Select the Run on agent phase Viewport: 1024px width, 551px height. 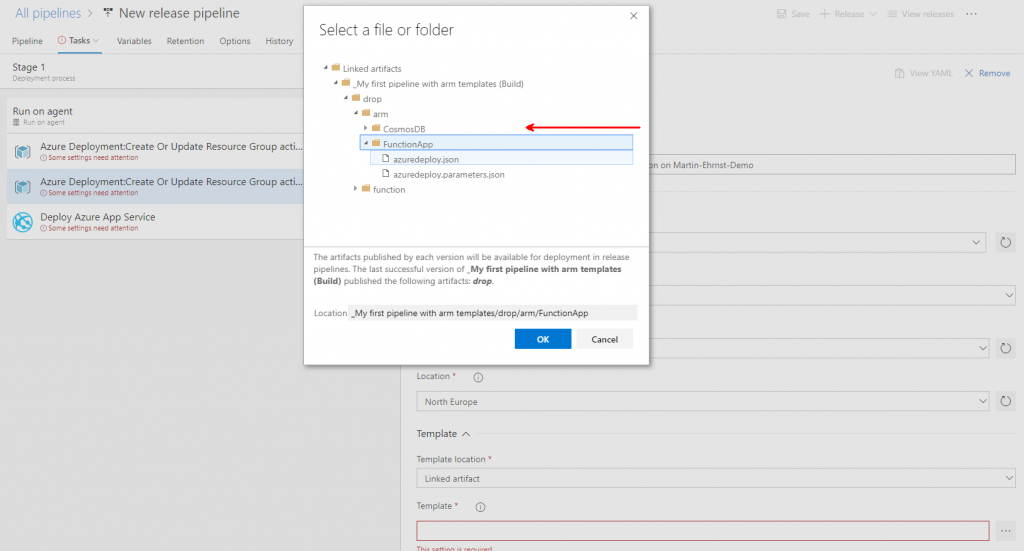[x=155, y=116]
